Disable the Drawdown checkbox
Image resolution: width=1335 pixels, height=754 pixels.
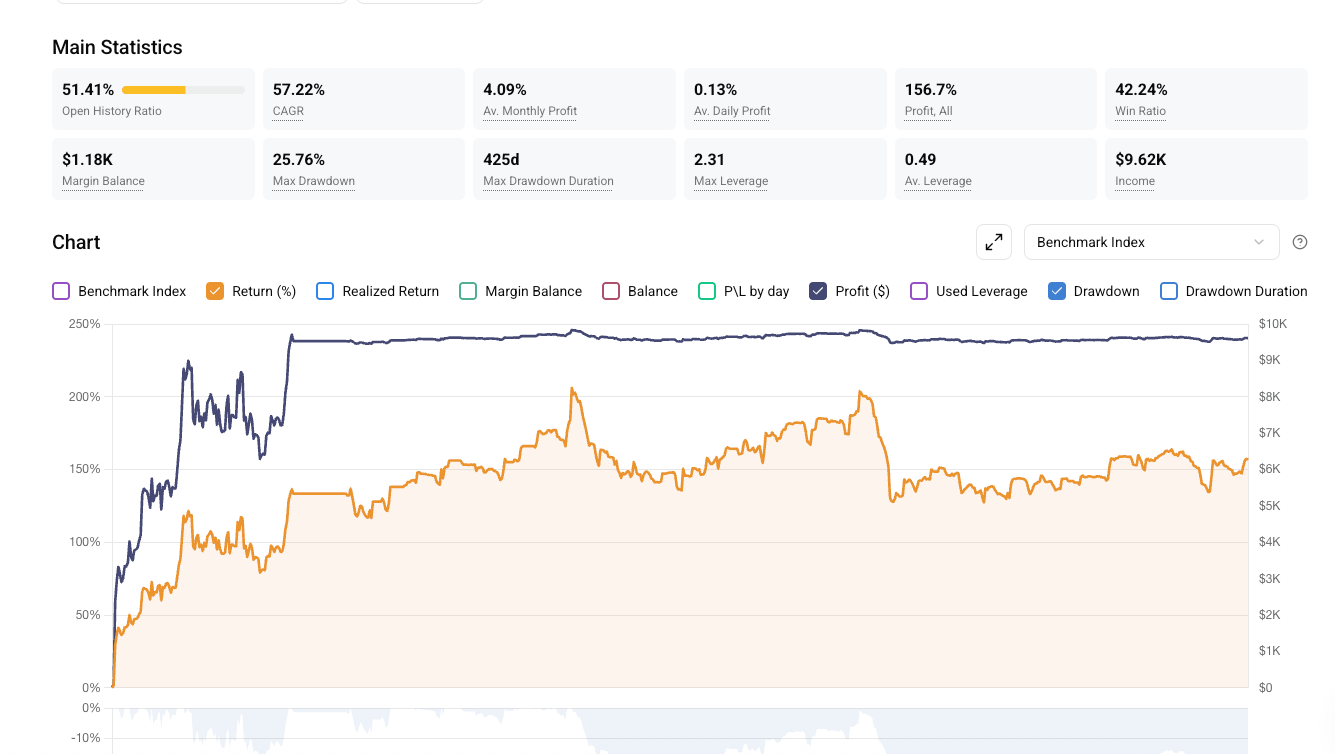1057,291
